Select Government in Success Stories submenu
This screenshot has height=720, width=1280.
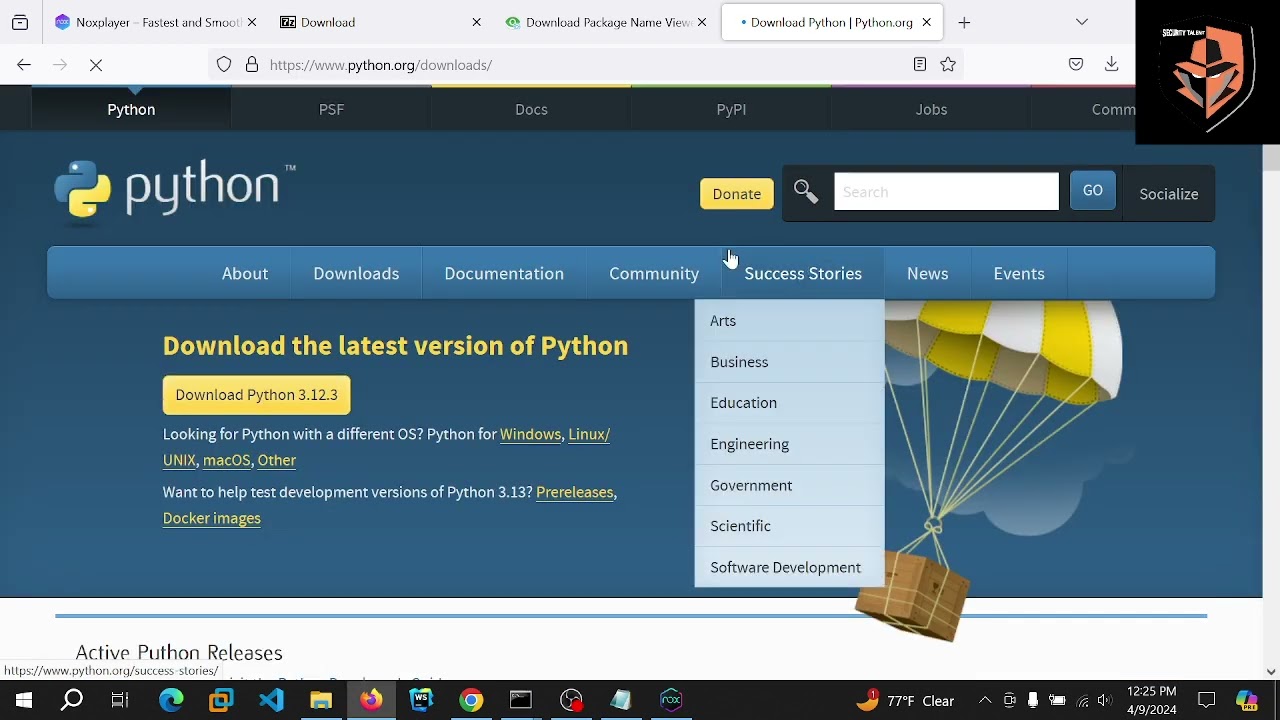click(x=790, y=485)
